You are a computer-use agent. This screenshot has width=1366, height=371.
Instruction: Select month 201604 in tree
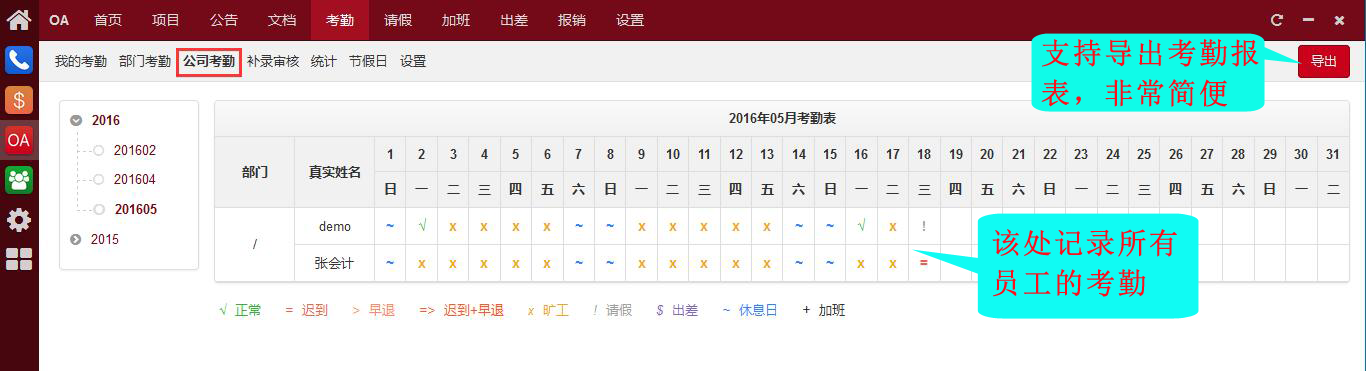pos(134,180)
